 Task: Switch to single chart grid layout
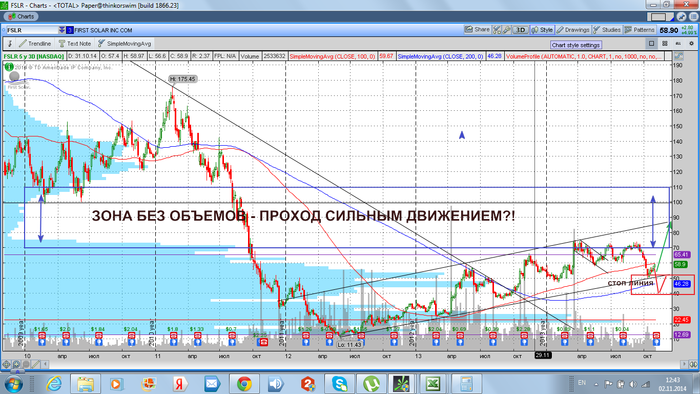click(x=651, y=43)
